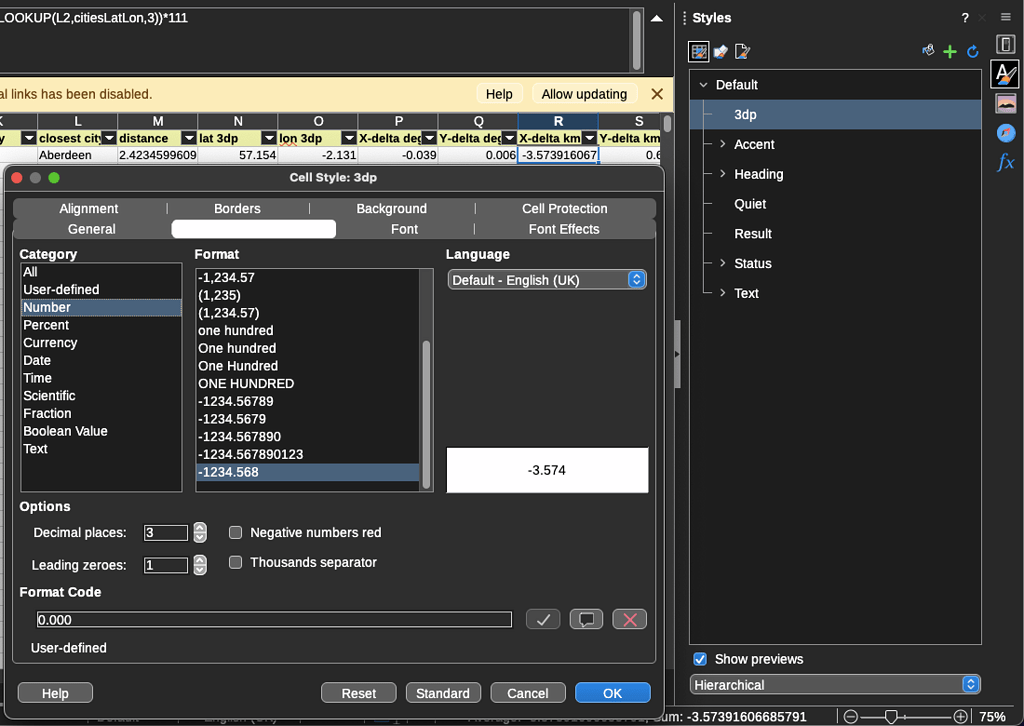Switch to Page Styles icon
The image size is (1024, 726).
[741, 51]
